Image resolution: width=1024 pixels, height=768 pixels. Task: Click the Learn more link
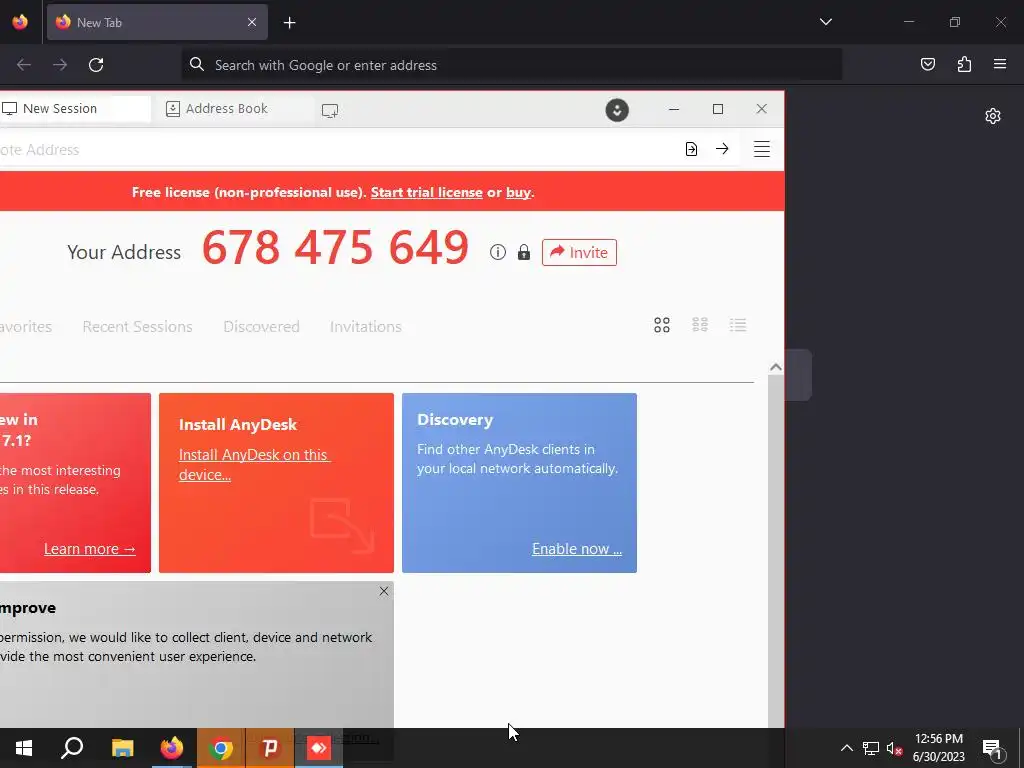pos(89,549)
